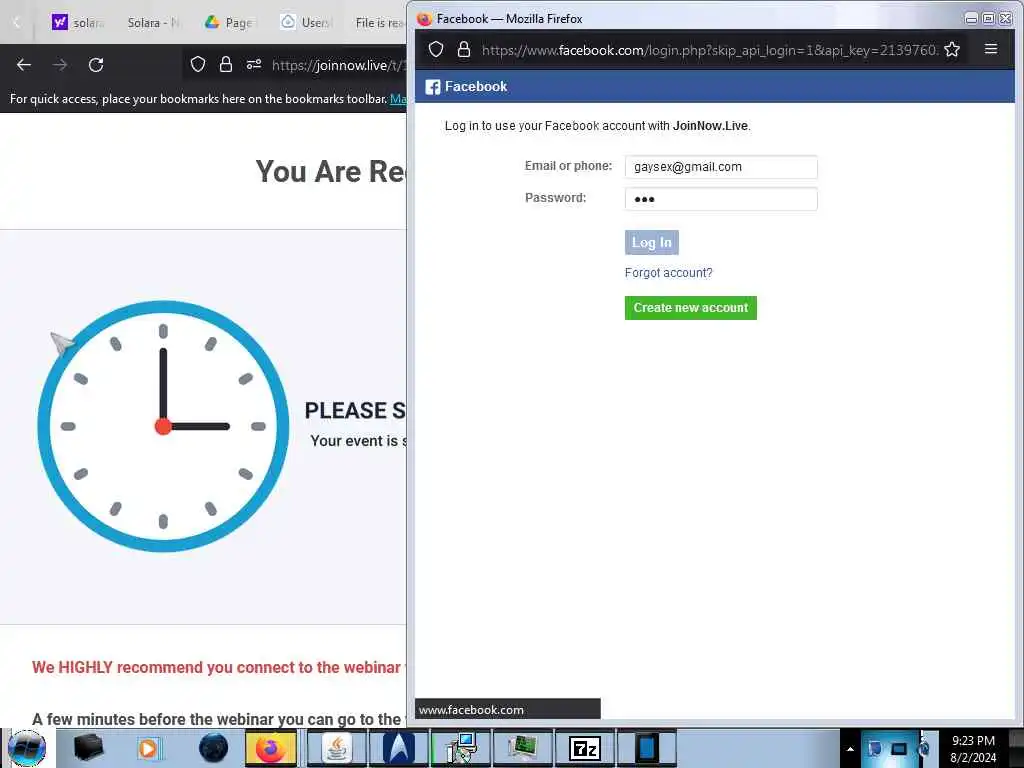Switch to the Solara tab

pos(153,23)
